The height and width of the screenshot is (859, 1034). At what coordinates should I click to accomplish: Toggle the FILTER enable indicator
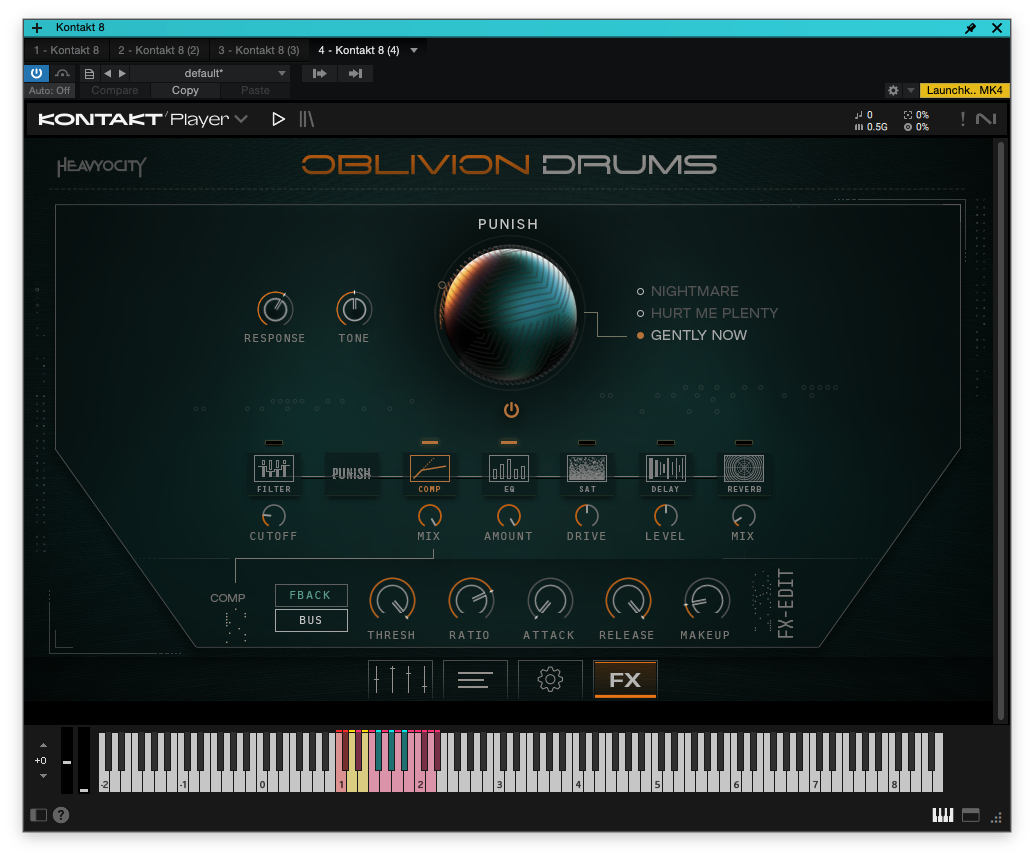274,442
